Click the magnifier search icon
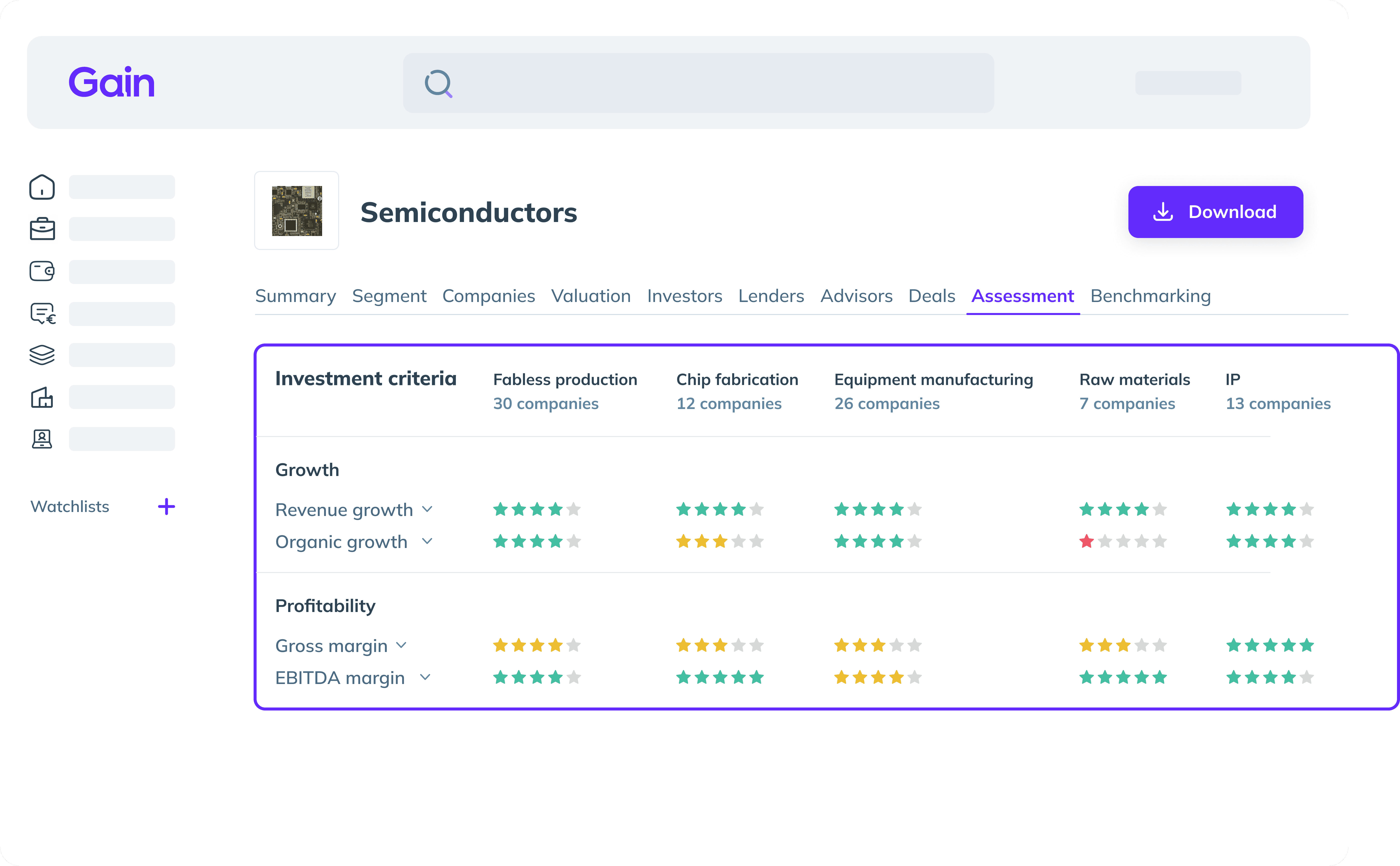Image resolution: width=1400 pixels, height=866 pixels. coord(438,83)
